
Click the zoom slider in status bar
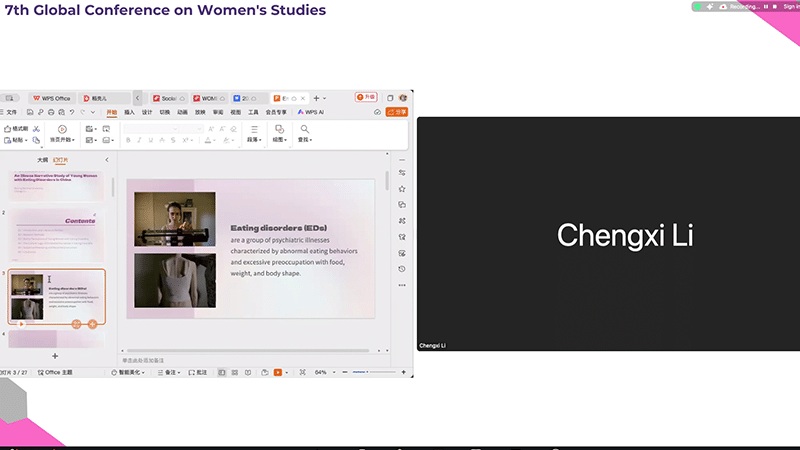pyautogui.click(x=367, y=372)
